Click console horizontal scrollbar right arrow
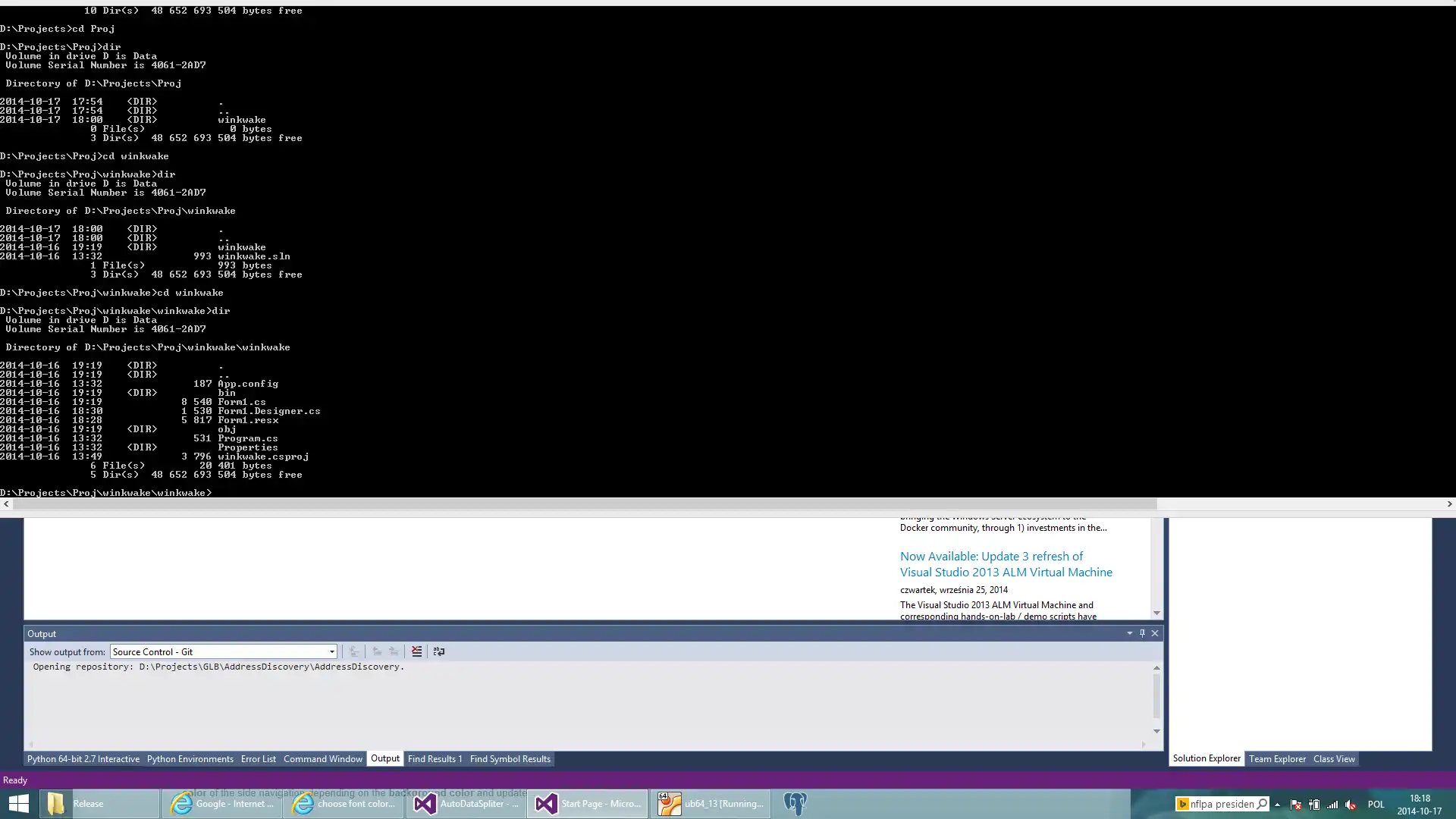This screenshot has height=819, width=1456. click(1449, 504)
